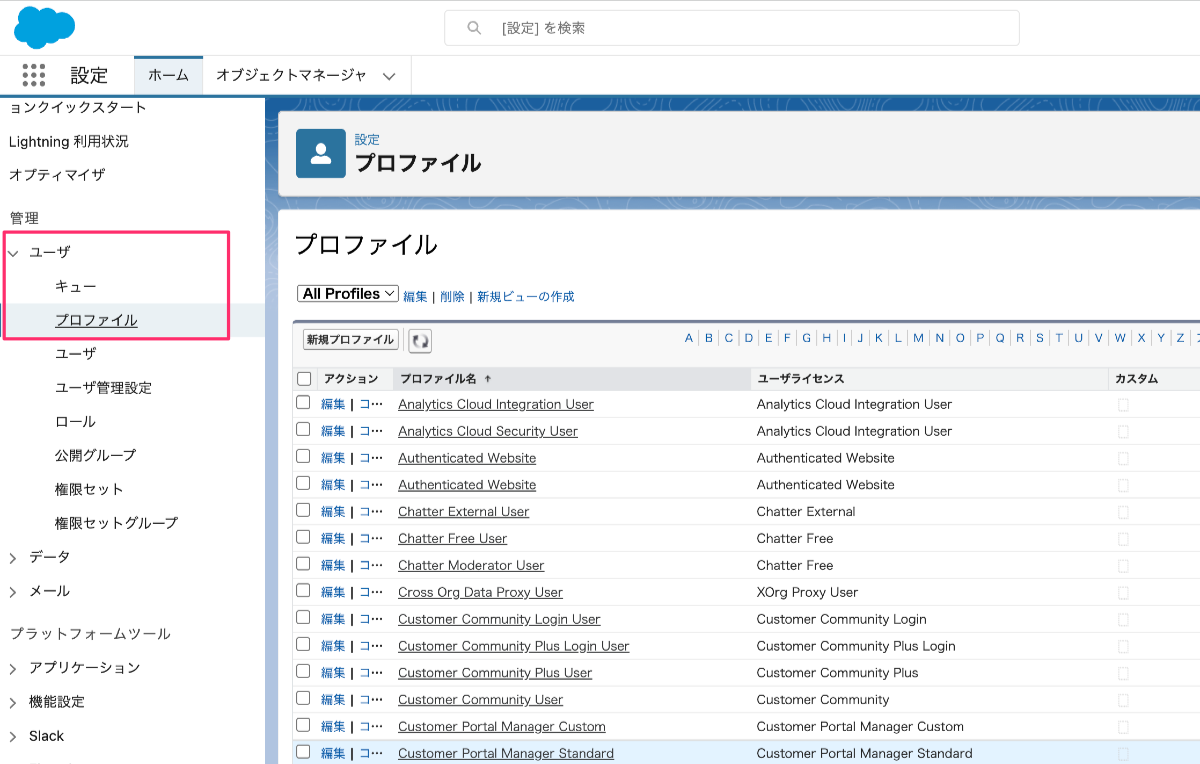Check the Customer Community Login User row
The image size is (1200, 764).
(304, 618)
